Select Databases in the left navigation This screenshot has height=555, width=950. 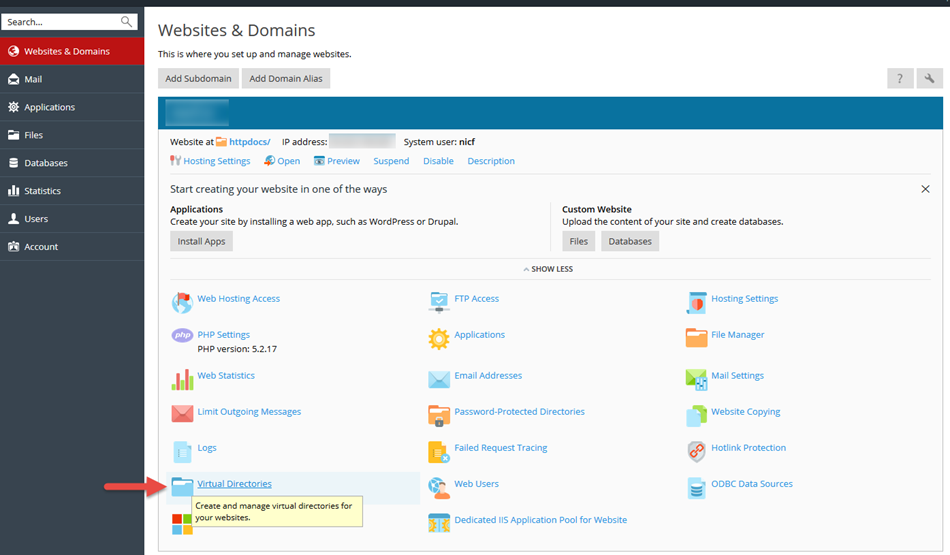point(46,163)
